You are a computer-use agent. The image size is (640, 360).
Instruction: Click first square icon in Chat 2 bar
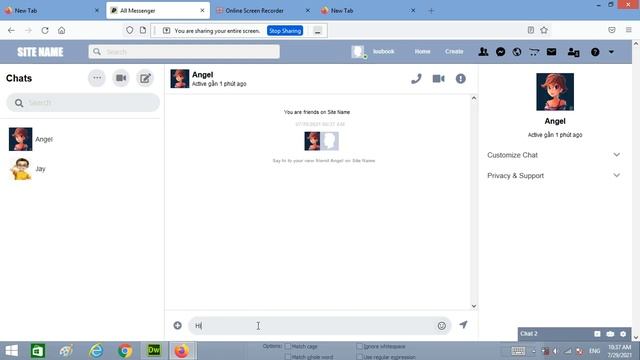tap(597, 334)
